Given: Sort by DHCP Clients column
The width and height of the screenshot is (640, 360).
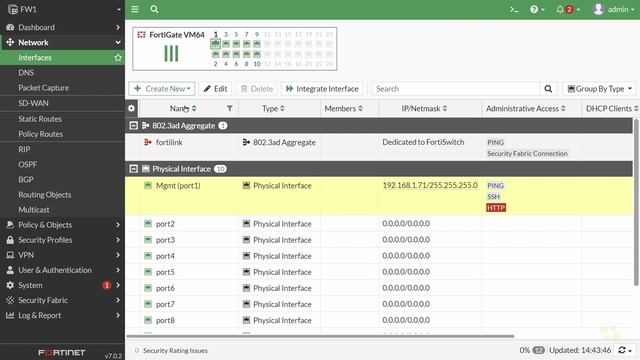Looking at the screenshot, I should [612, 109].
